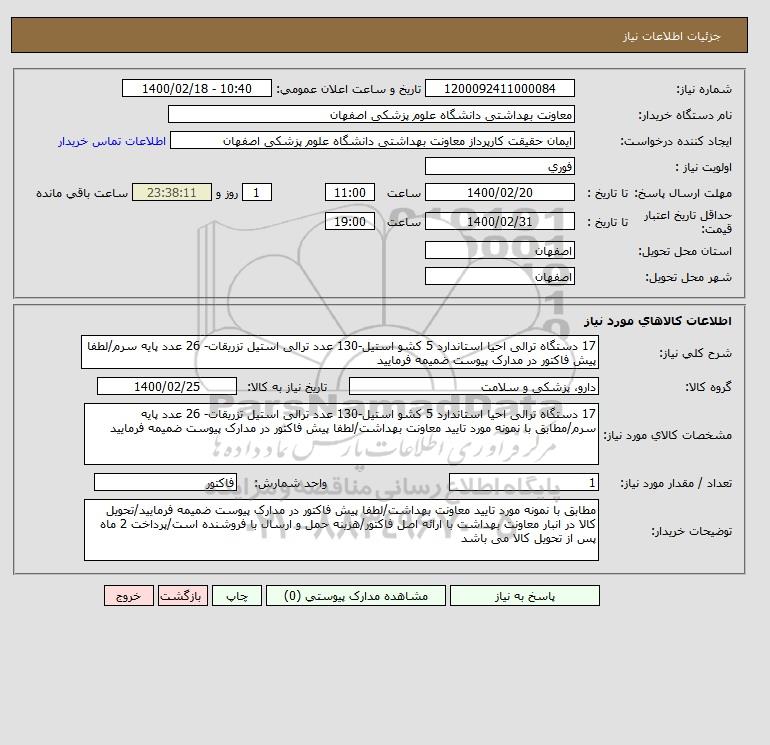Click گروه کالا field دارو، پزشکی و سلامت

pos(473,386)
